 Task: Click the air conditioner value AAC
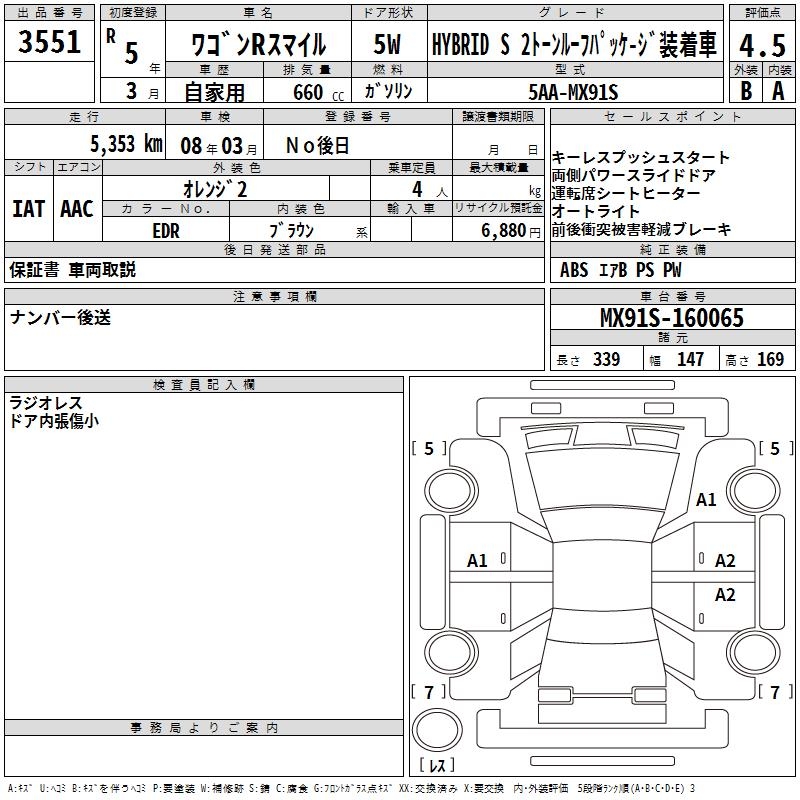(x=77, y=209)
